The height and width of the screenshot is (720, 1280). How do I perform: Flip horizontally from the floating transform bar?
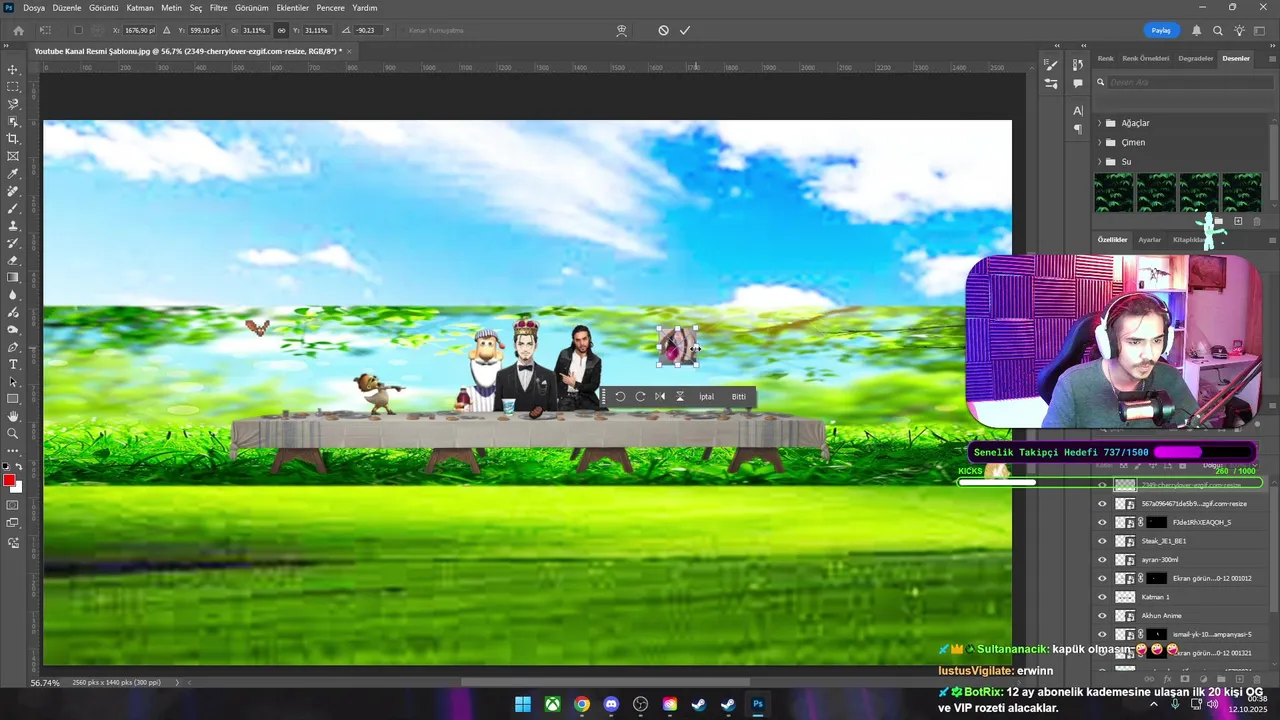(660, 396)
